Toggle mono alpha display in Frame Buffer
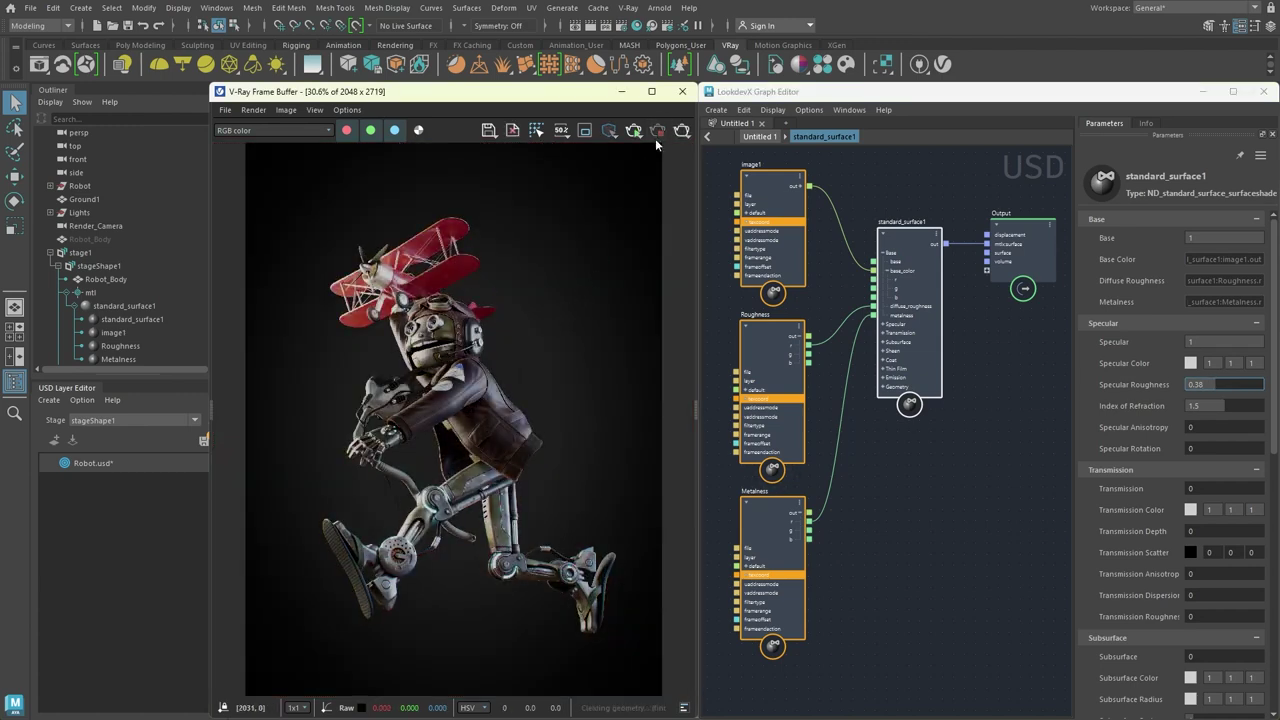This screenshot has height=720, width=1280. point(419,130)
